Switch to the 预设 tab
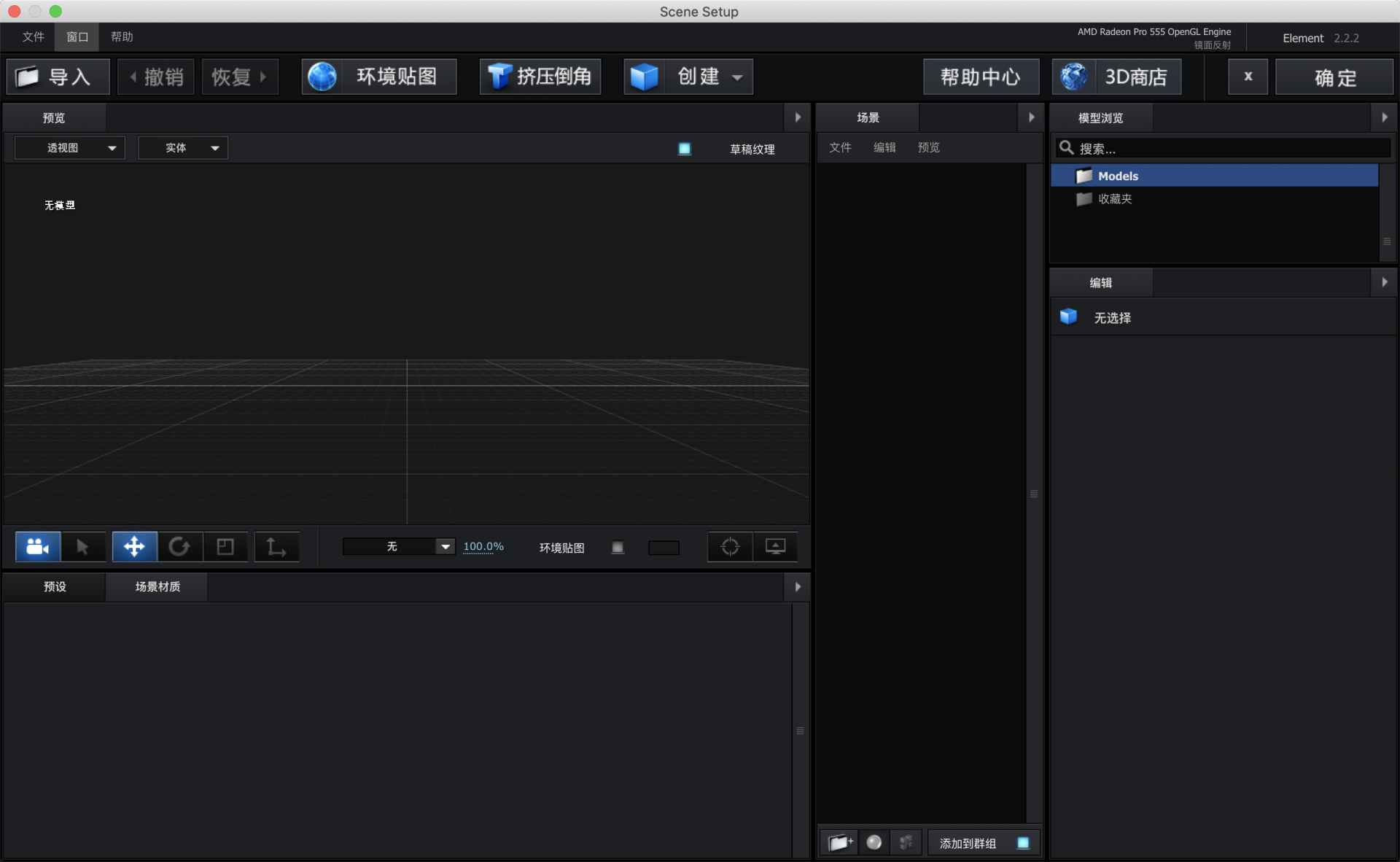This screenshot has width=1400, height=862. [x=55, y=587]
